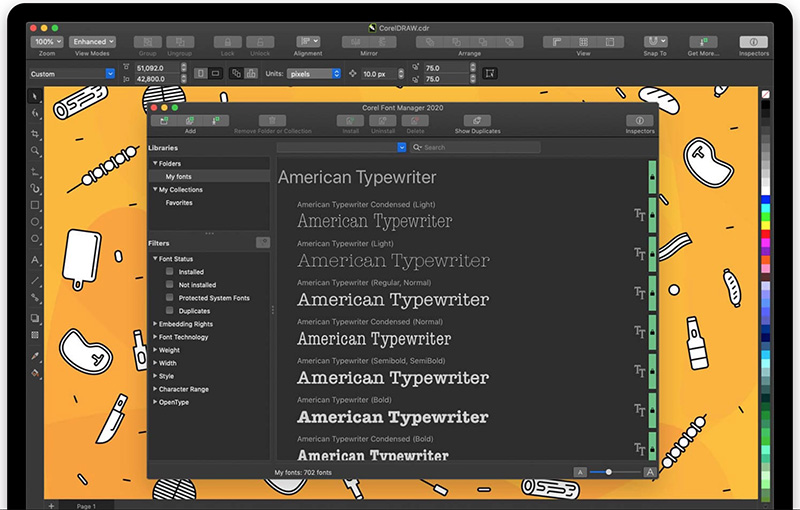Click the Group icon in CorelDRAW toolbar

click(x=147, y=42)
